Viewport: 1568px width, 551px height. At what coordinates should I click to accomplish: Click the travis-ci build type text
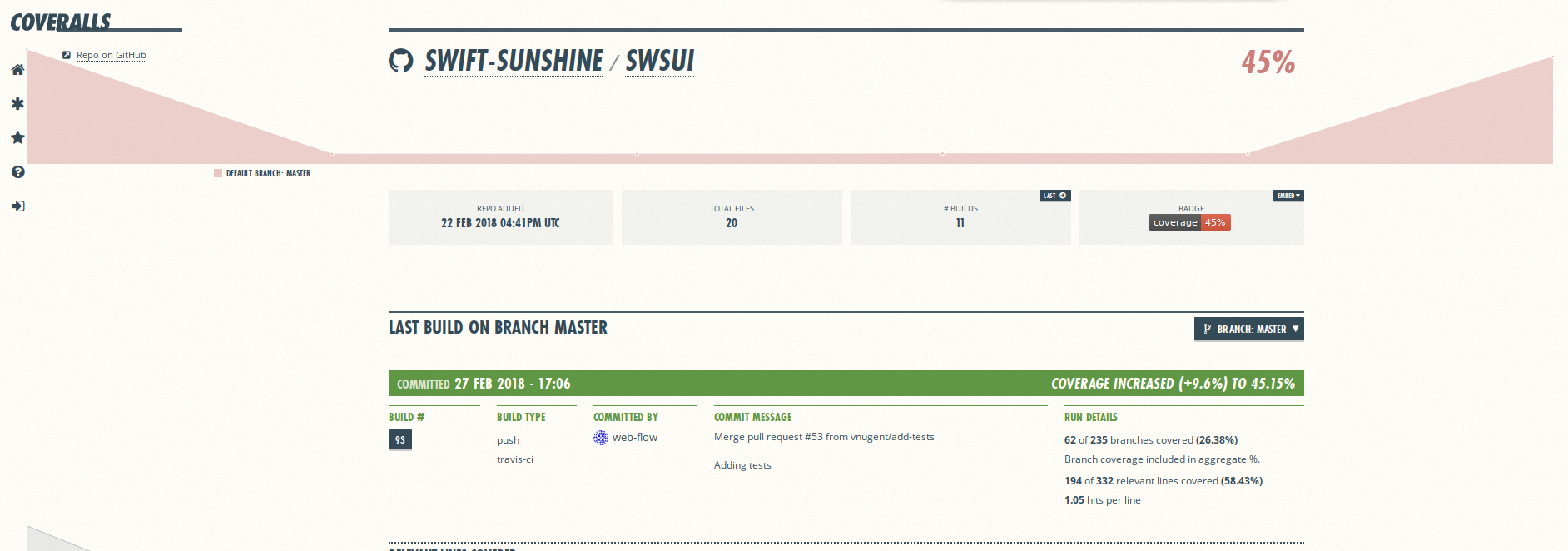[515, 459]
